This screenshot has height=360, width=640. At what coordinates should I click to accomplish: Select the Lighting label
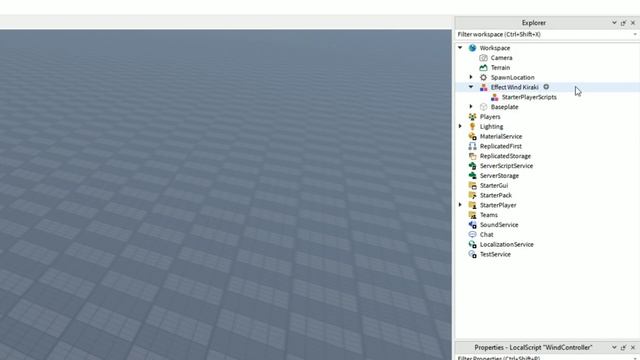491,127
